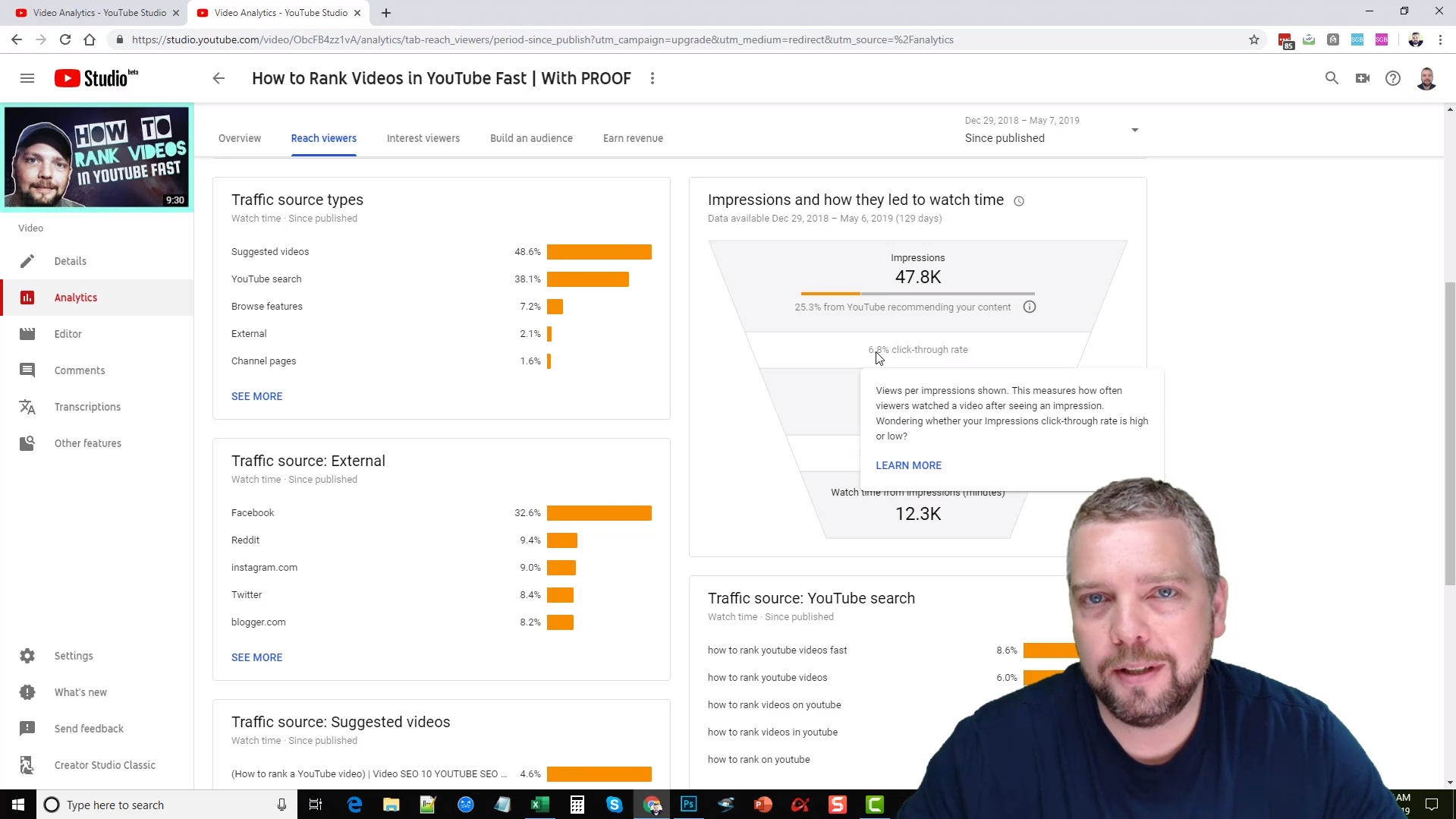1456x819 pixels.
Task: Open Settings in the sidebar
Action: (x=97, y=656)
